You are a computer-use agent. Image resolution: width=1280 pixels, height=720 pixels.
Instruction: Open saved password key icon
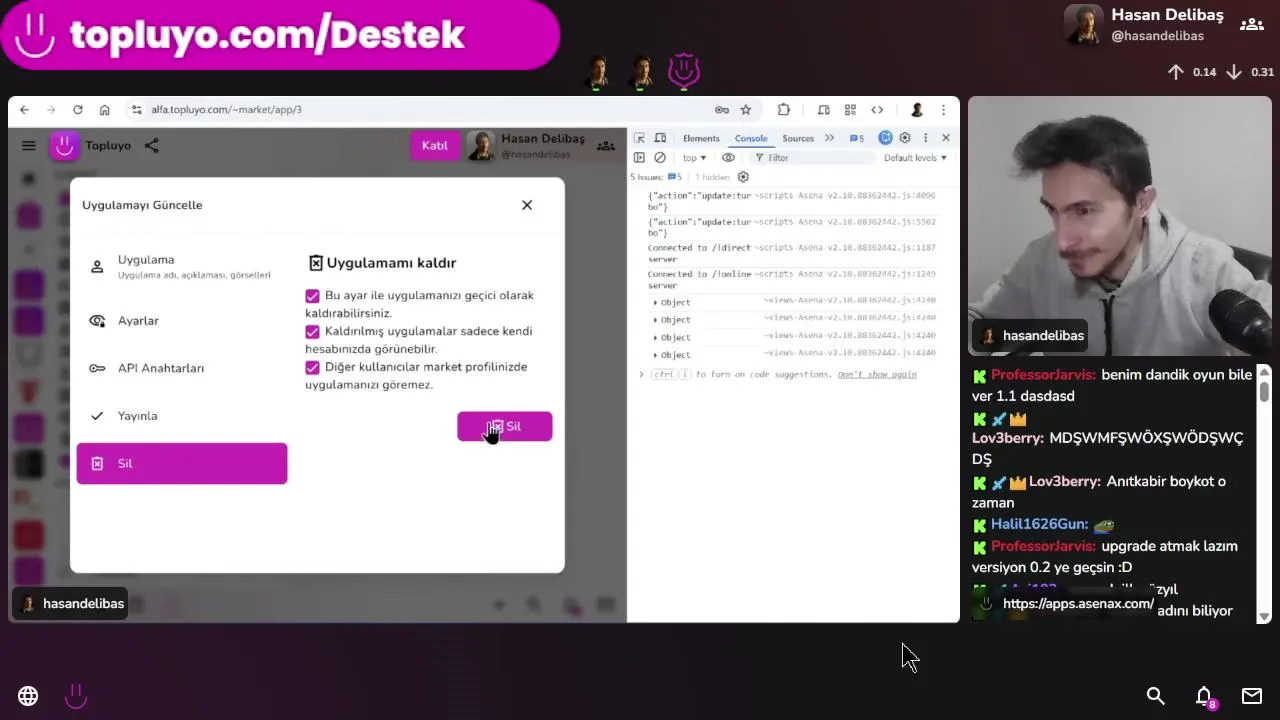point(721,110)
